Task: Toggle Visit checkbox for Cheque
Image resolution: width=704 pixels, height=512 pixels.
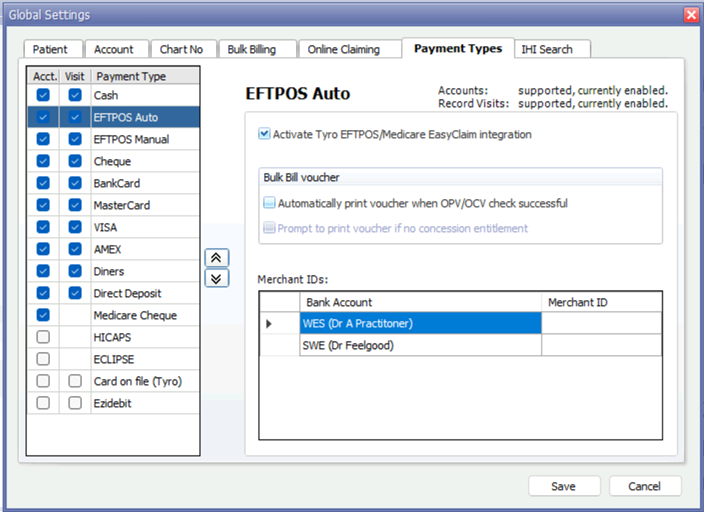Action: pyautogui.click(x=75, y=161)
